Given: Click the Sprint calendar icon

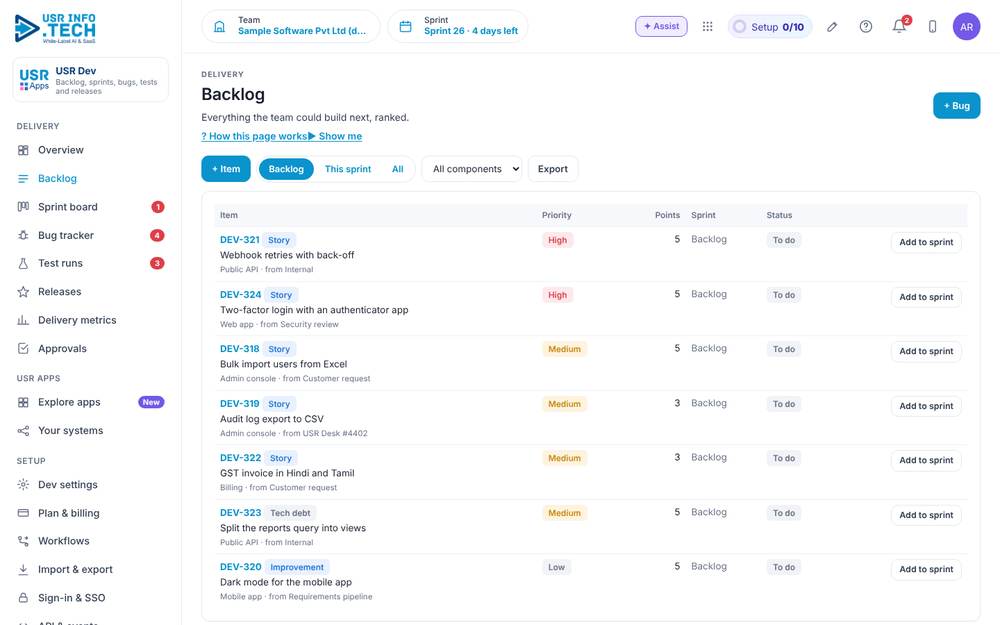Looking at the screenshot, I should (x=406, y=26).
